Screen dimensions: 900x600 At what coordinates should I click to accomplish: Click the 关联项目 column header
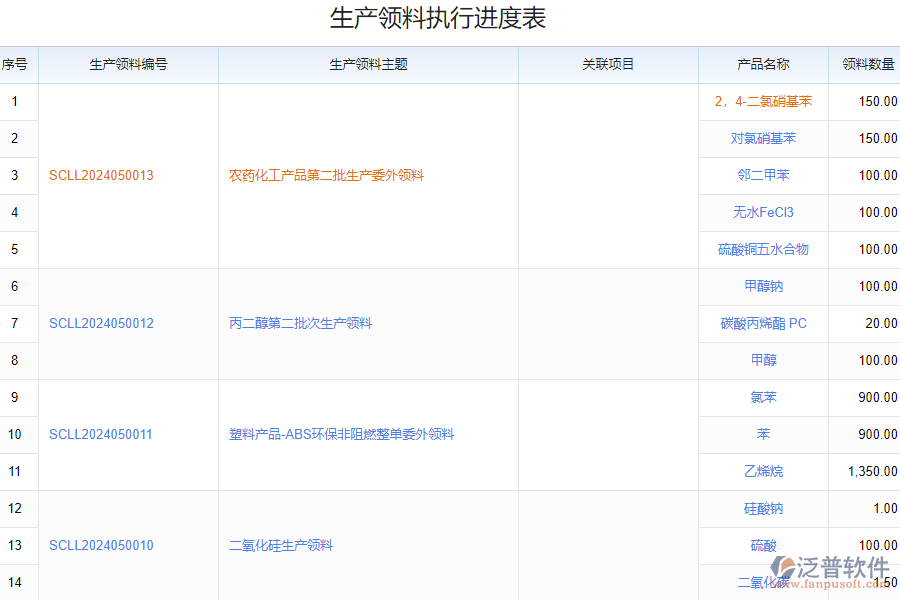point(608,65)
